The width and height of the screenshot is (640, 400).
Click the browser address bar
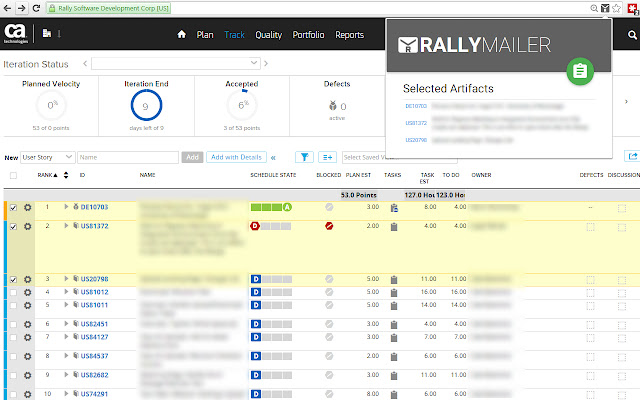(x=318, y=8)
